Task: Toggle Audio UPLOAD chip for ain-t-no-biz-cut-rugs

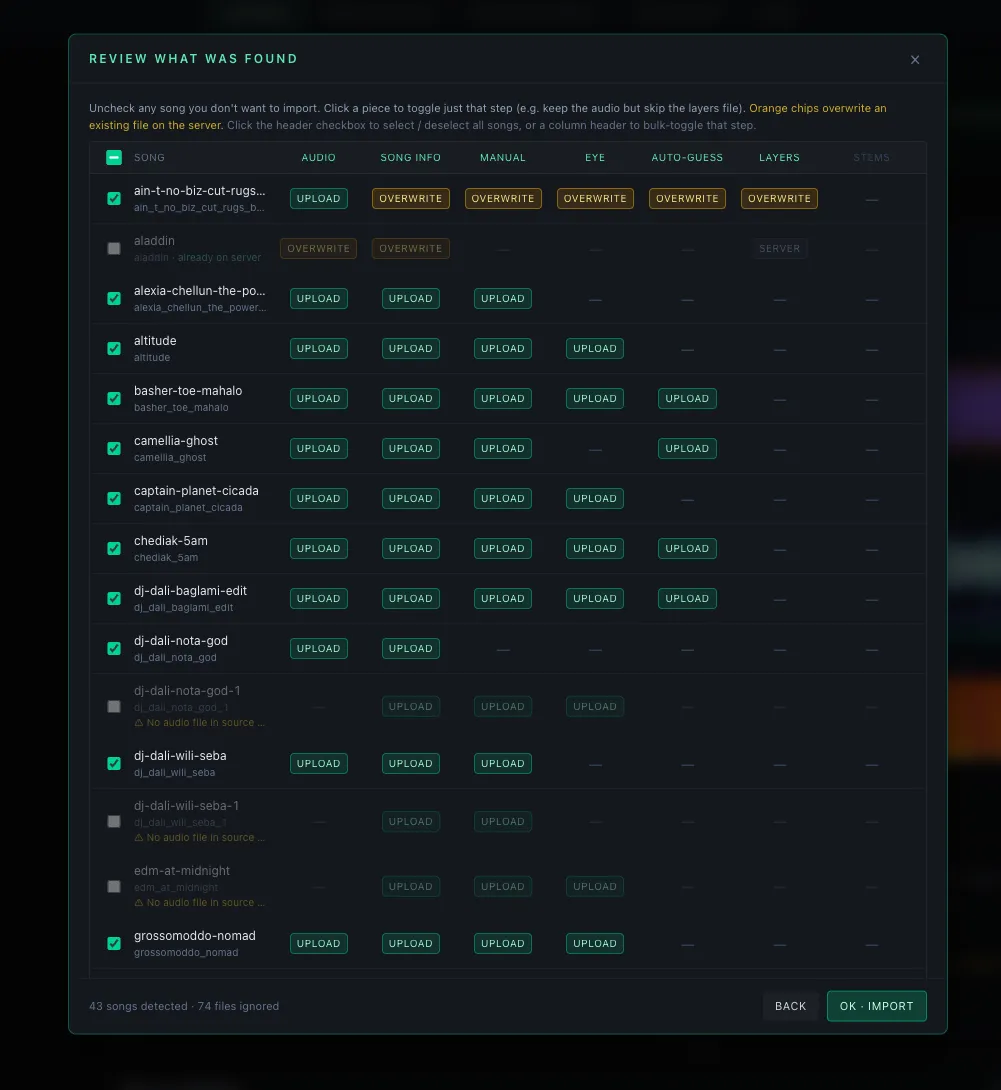Action: click(x=318, y=199)
